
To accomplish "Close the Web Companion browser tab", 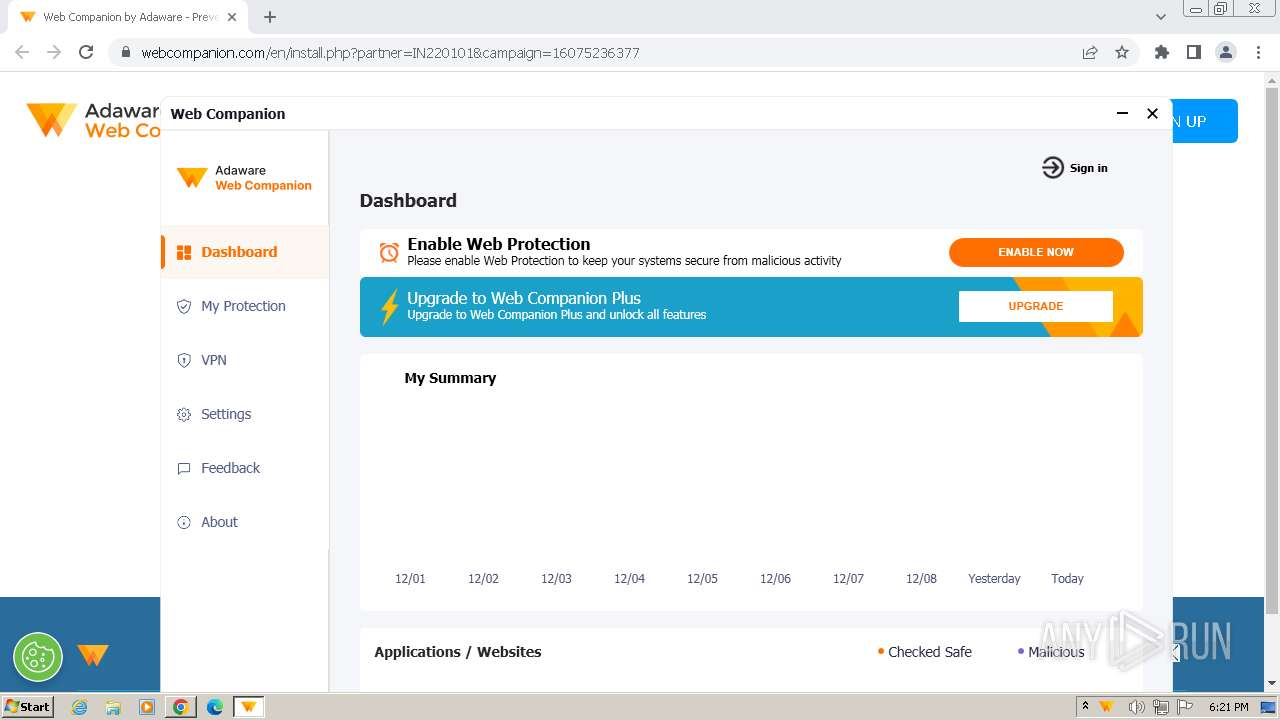I will pyautogui.click(x=231, y=17).
